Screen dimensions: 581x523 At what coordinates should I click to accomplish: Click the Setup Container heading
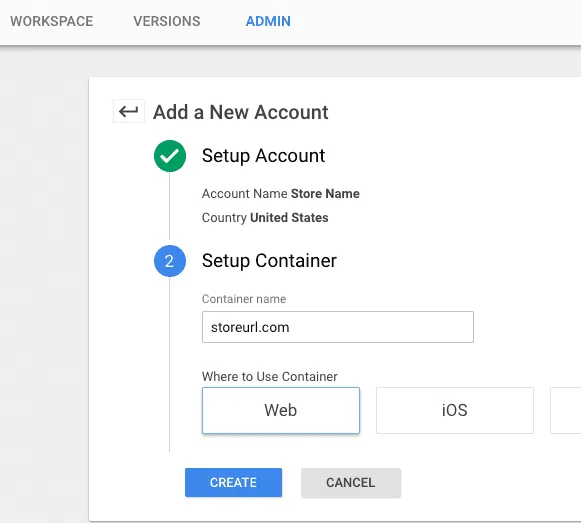click(269, 261)
